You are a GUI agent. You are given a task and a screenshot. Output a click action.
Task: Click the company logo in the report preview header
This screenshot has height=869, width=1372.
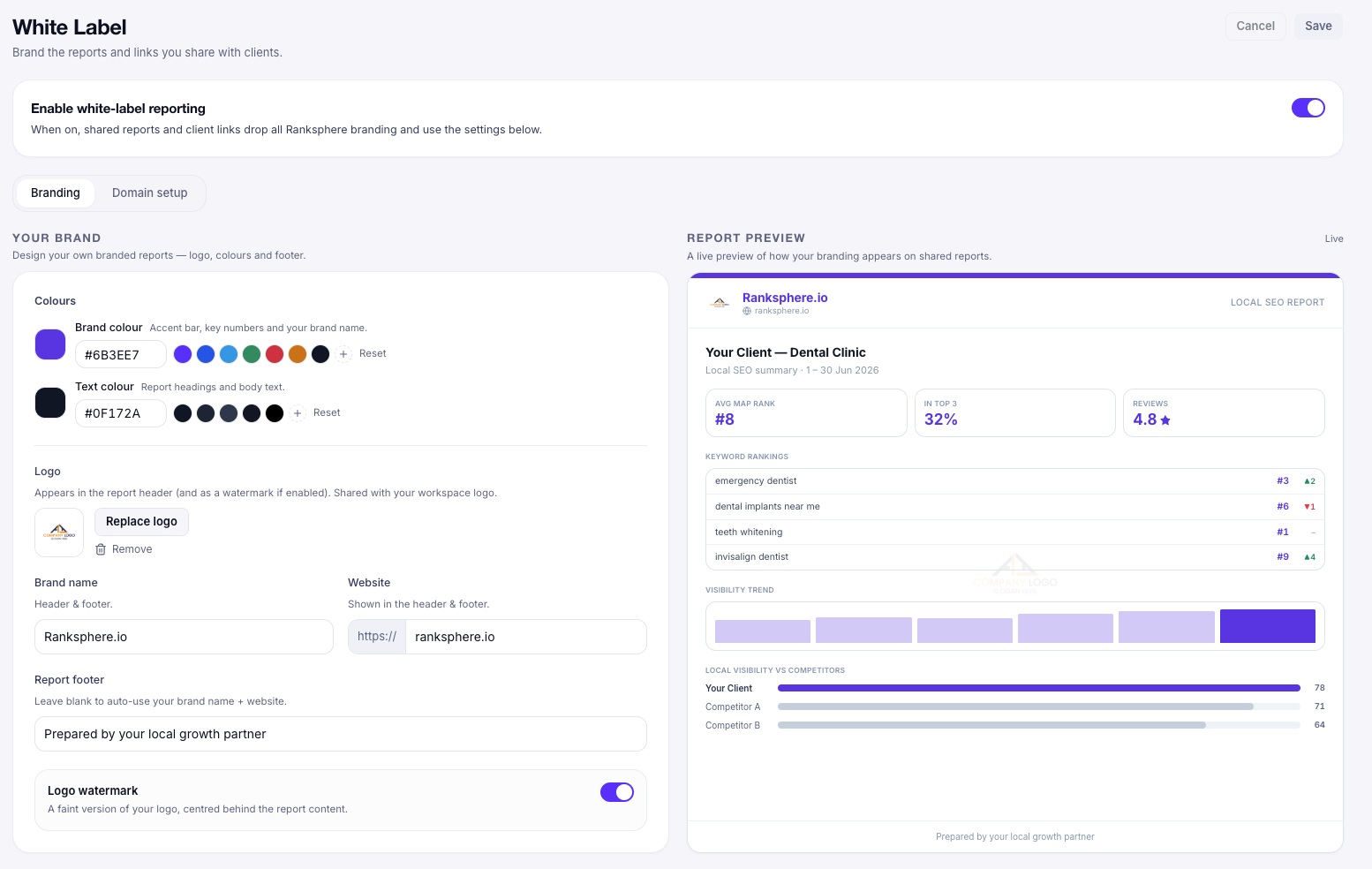[720, 303]
